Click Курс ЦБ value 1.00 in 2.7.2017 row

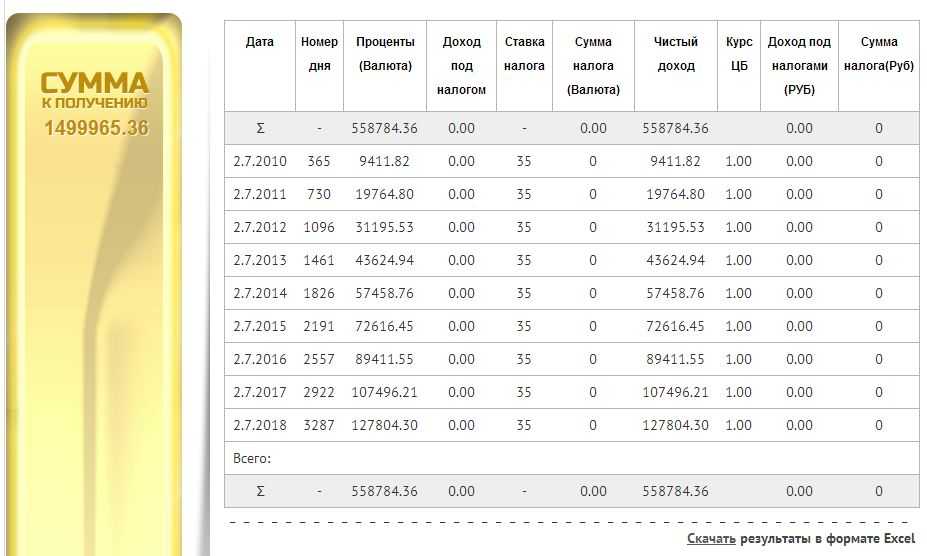[x=738, y=392]
